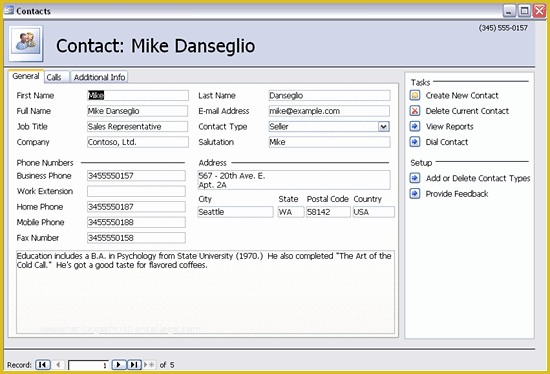
Task: Open Add or Delete Contact Types
Action: click(x=478, y=178)
